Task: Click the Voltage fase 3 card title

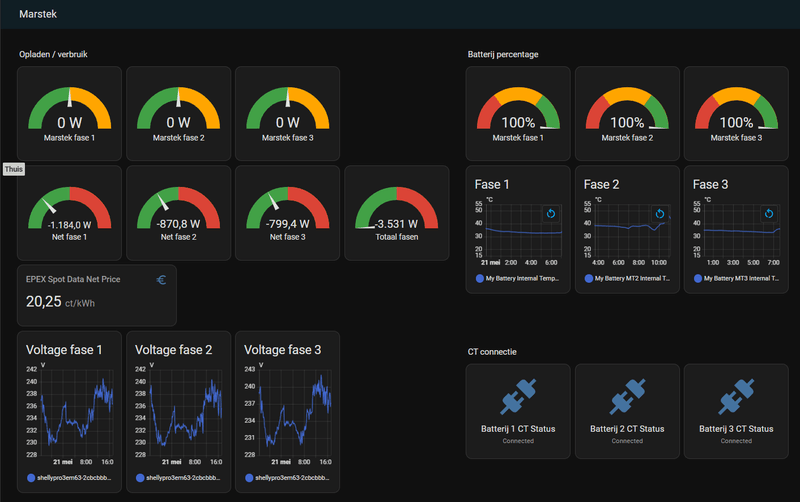Action: coord(283,349)
